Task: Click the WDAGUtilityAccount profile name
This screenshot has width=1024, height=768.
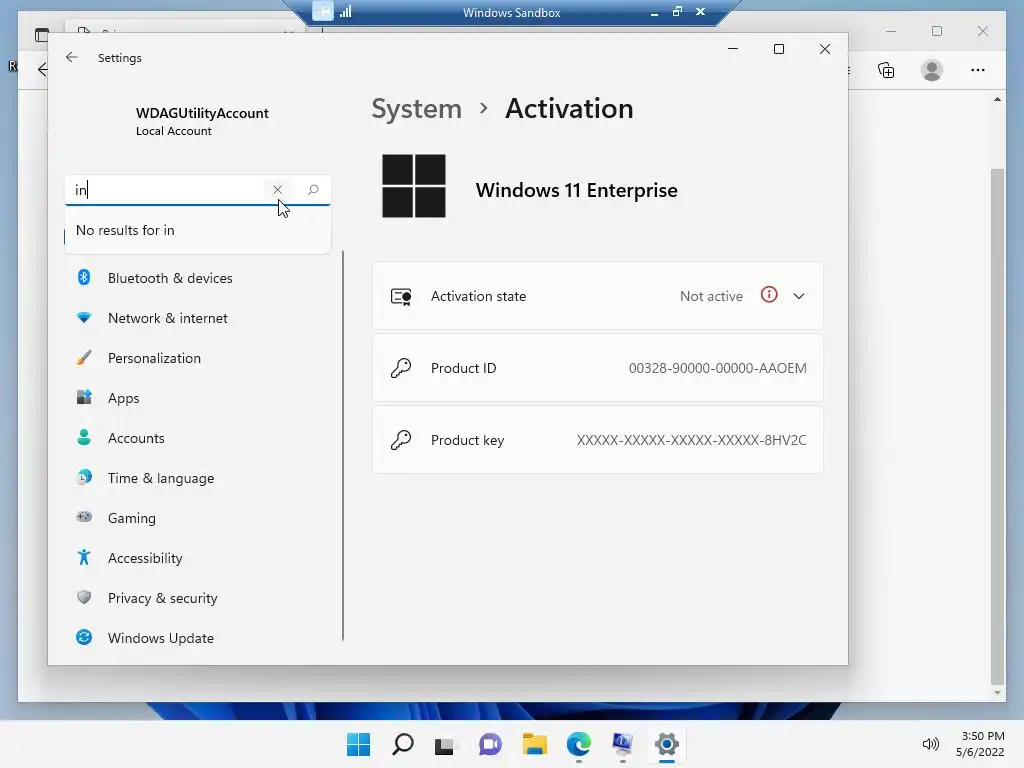Action: (202, 113)
